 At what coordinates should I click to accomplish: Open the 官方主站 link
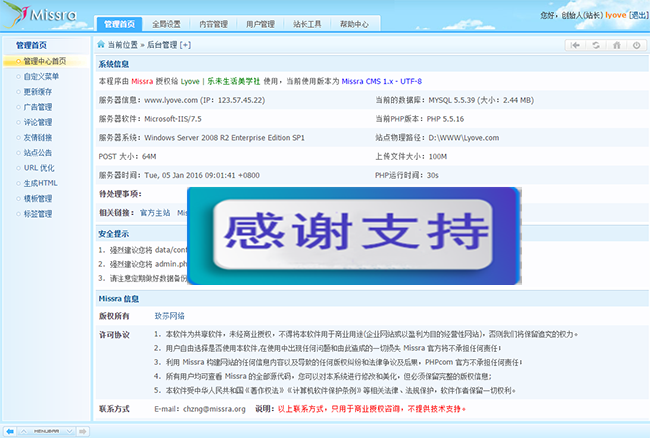(155, 213)
